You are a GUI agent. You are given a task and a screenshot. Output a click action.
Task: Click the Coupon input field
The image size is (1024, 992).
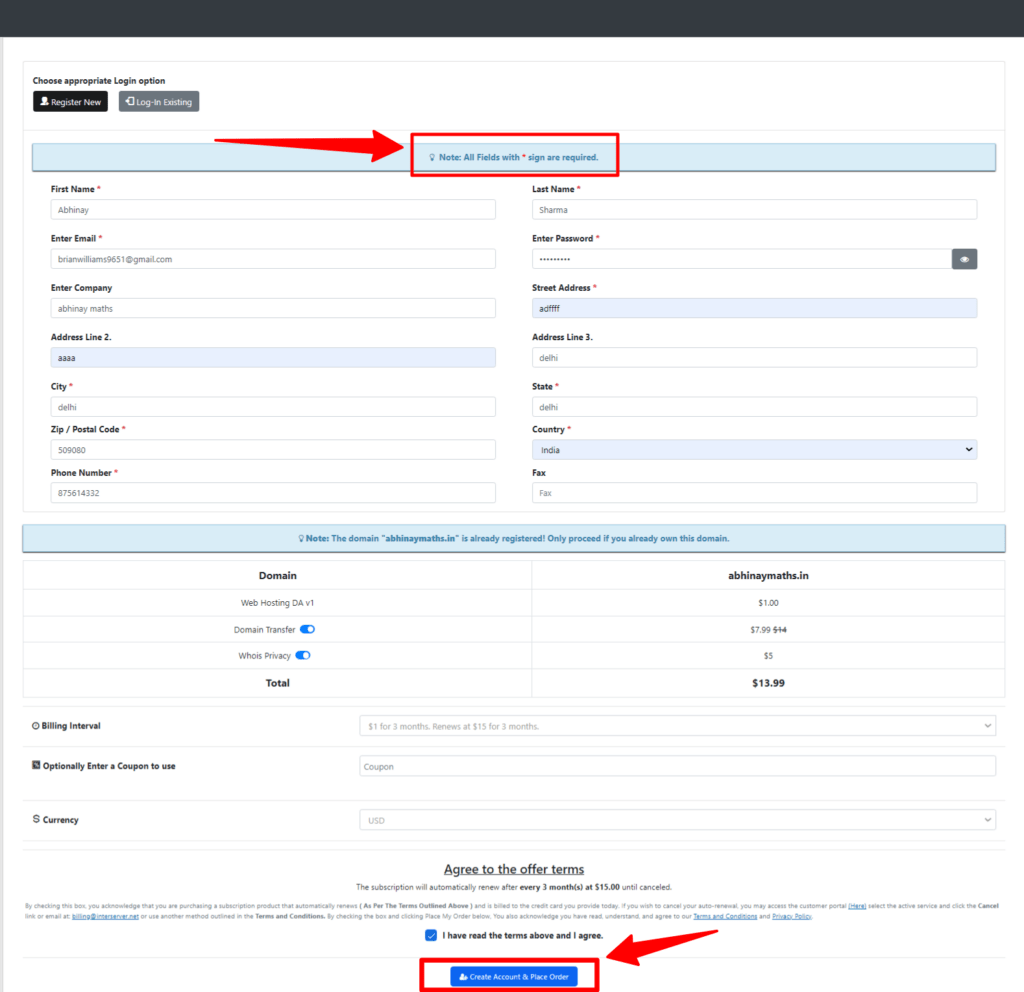point(677,766)
